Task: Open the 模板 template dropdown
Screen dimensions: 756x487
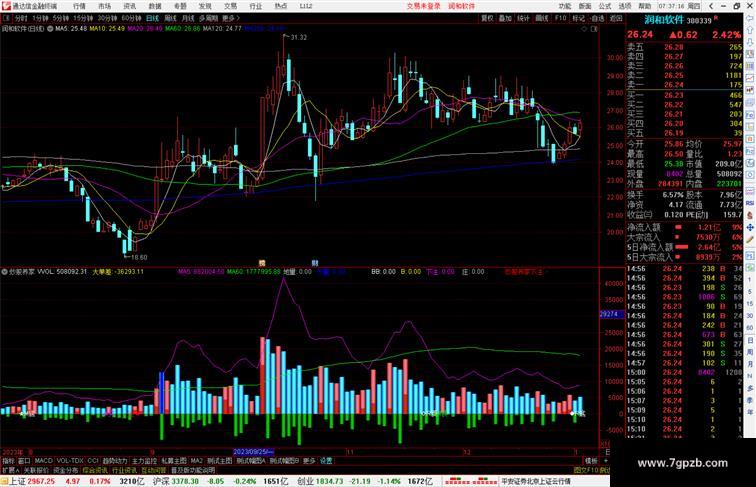Action: 591,461
